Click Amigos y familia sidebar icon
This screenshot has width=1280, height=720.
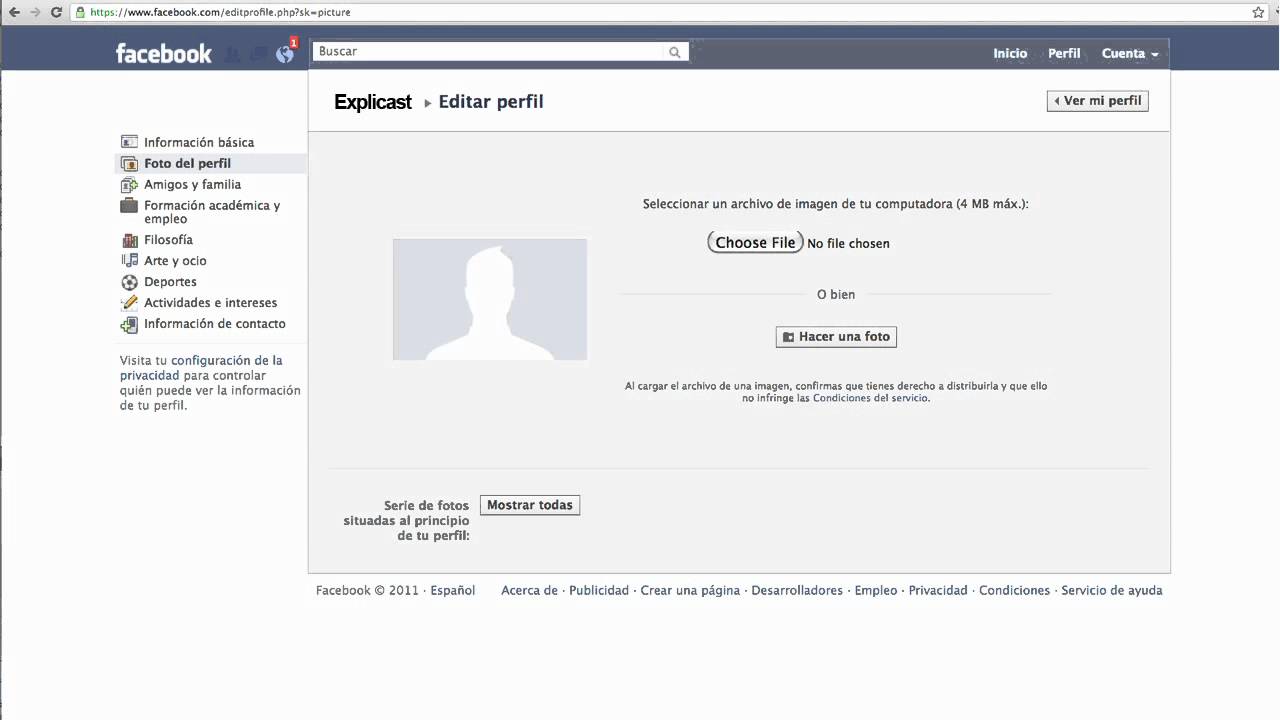click(x=129, y=184)
